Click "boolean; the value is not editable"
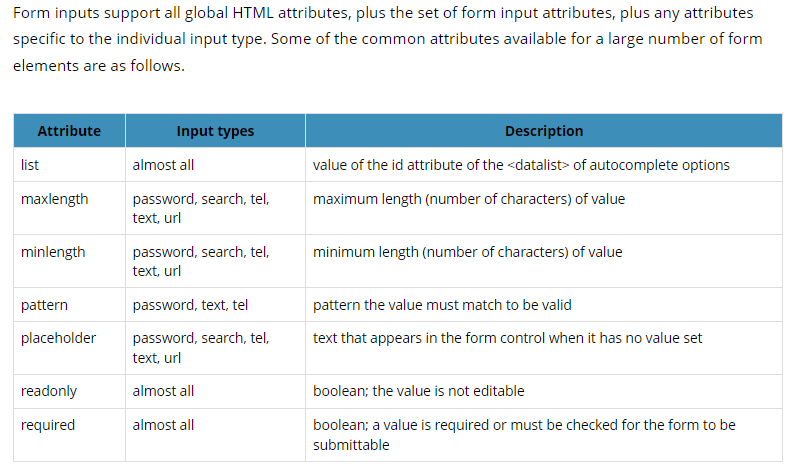 pyautogui.click(x=418, y=391)
